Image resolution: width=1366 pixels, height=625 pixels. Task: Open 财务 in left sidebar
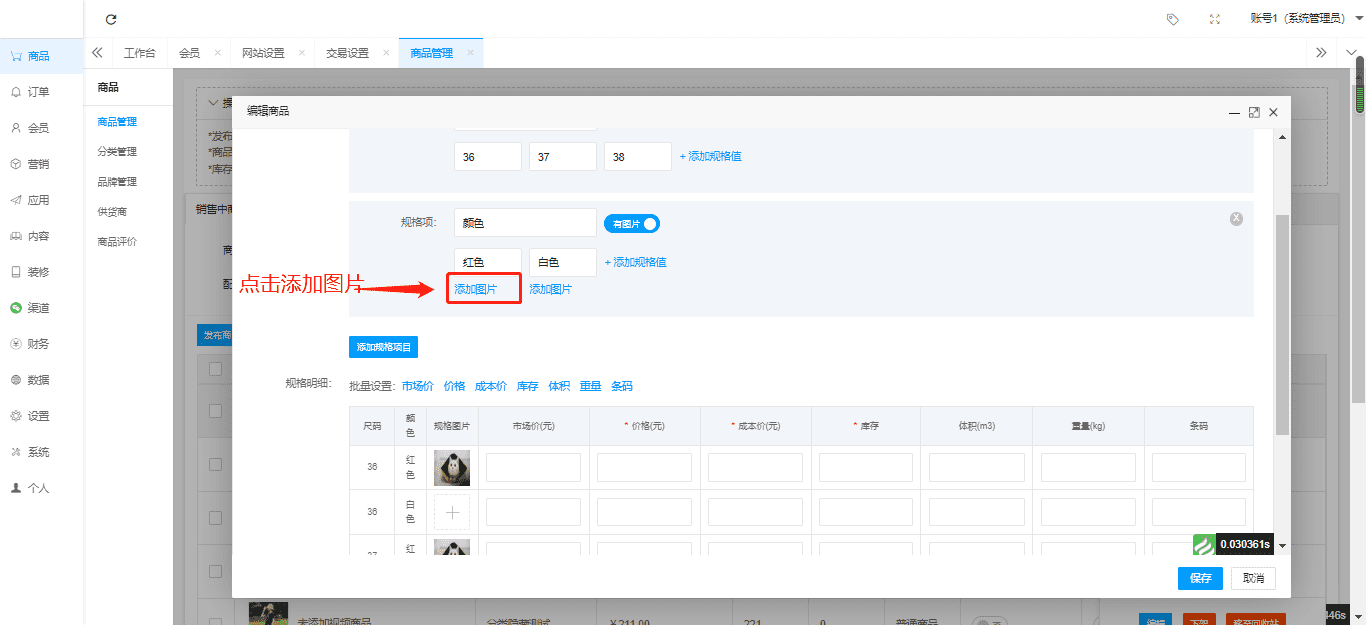pos(39,344)
